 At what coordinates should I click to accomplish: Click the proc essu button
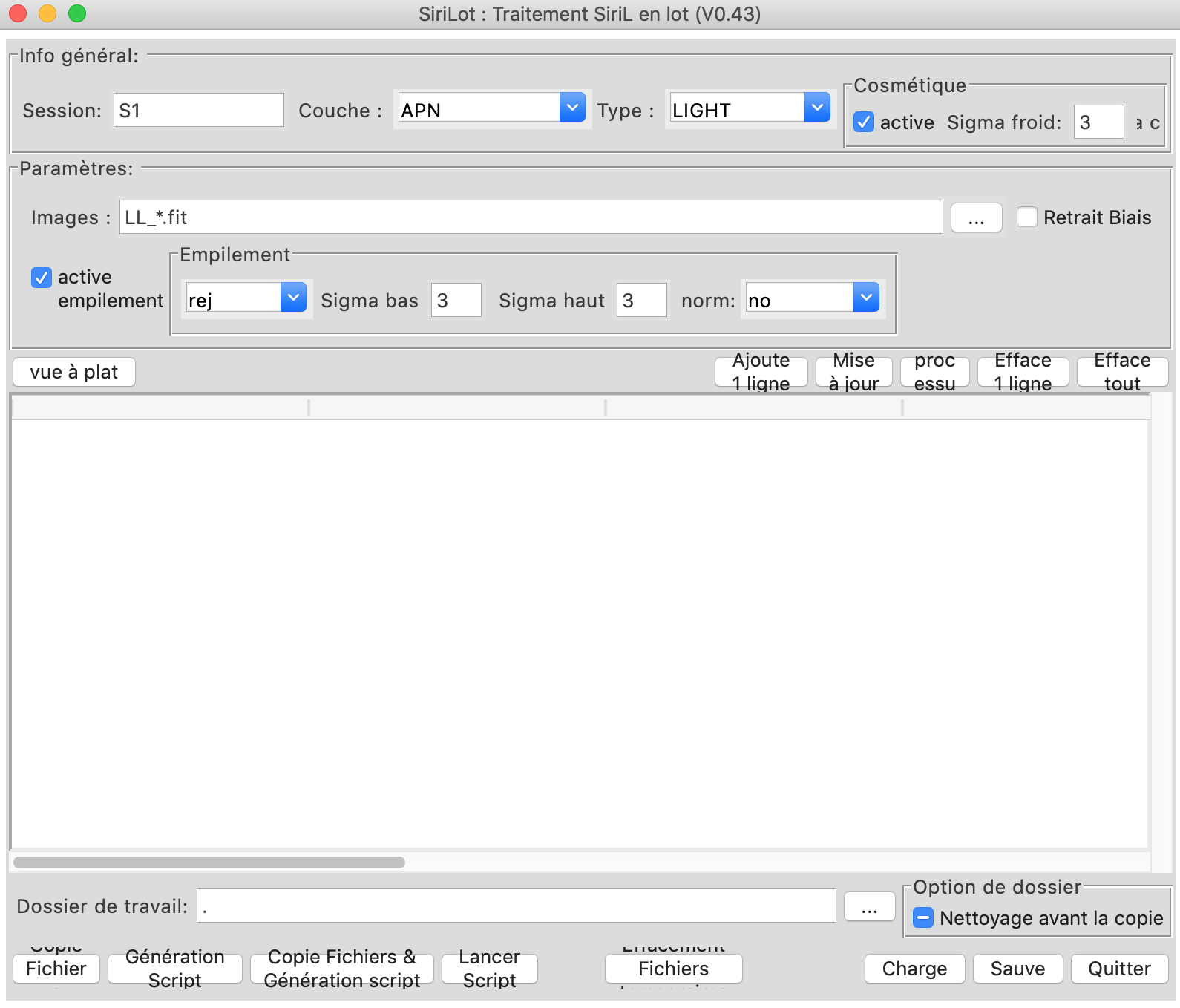(935, 372)
